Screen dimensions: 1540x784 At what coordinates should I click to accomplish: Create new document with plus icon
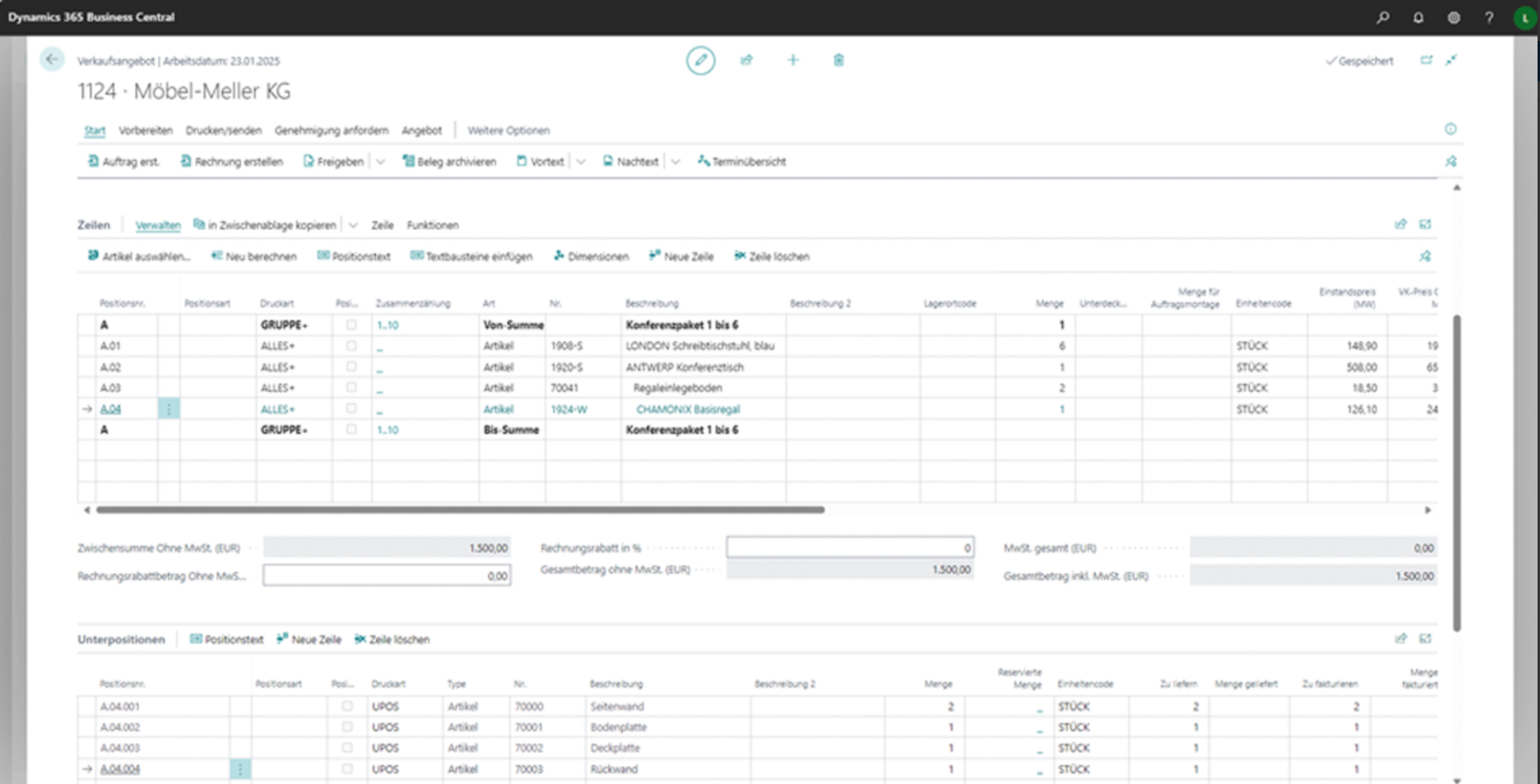[x=792, y=60]
